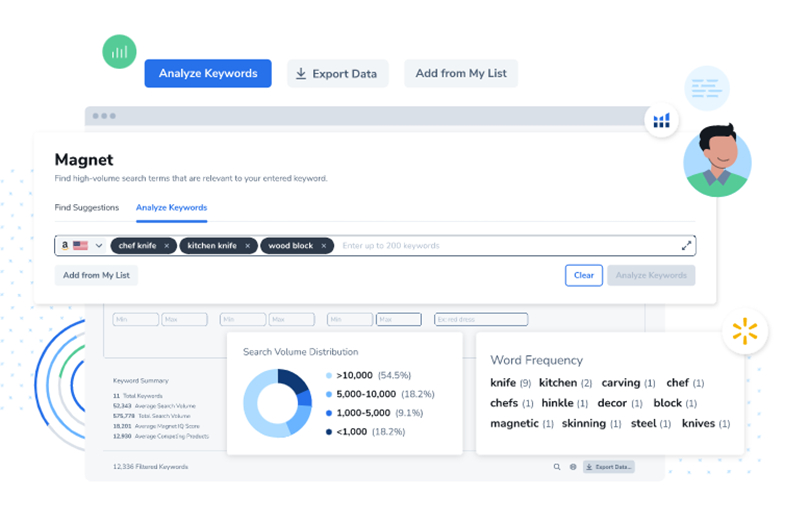Click the word 'hinkle' in Word Frequency
This screenshot has height=520, width=809.
click(x=557, y=403)
